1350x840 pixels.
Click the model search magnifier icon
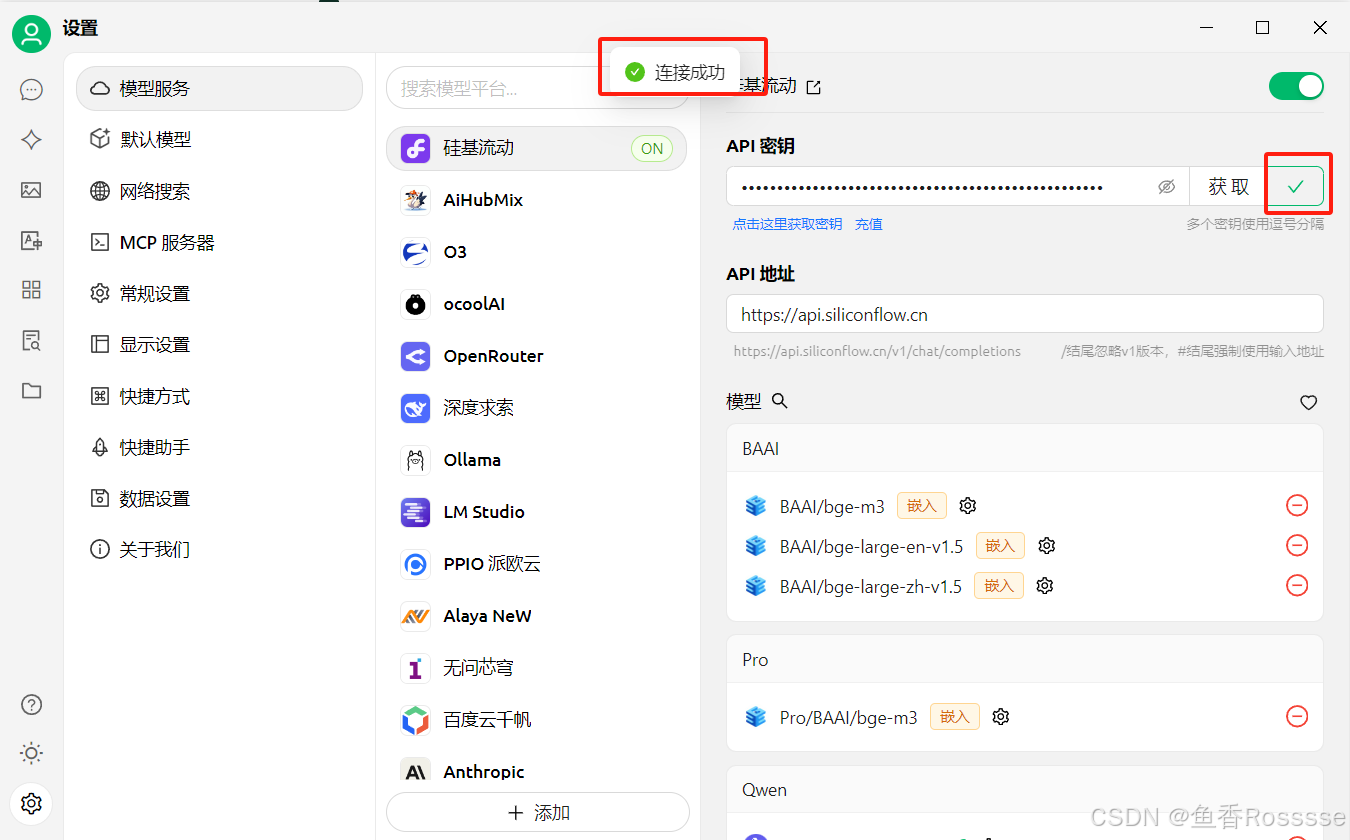point(780,401)
